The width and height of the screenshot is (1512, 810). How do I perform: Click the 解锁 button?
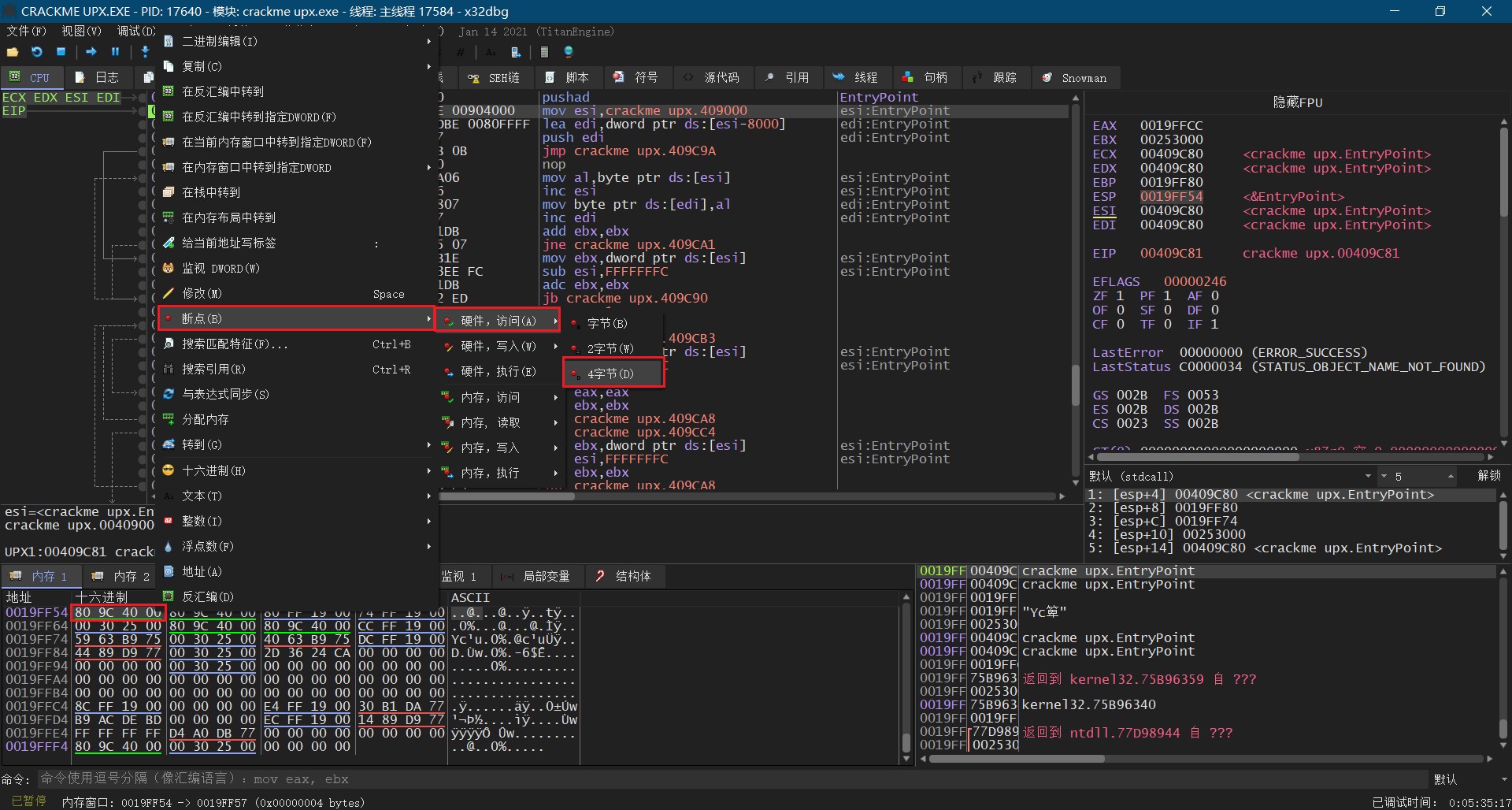1488,476
